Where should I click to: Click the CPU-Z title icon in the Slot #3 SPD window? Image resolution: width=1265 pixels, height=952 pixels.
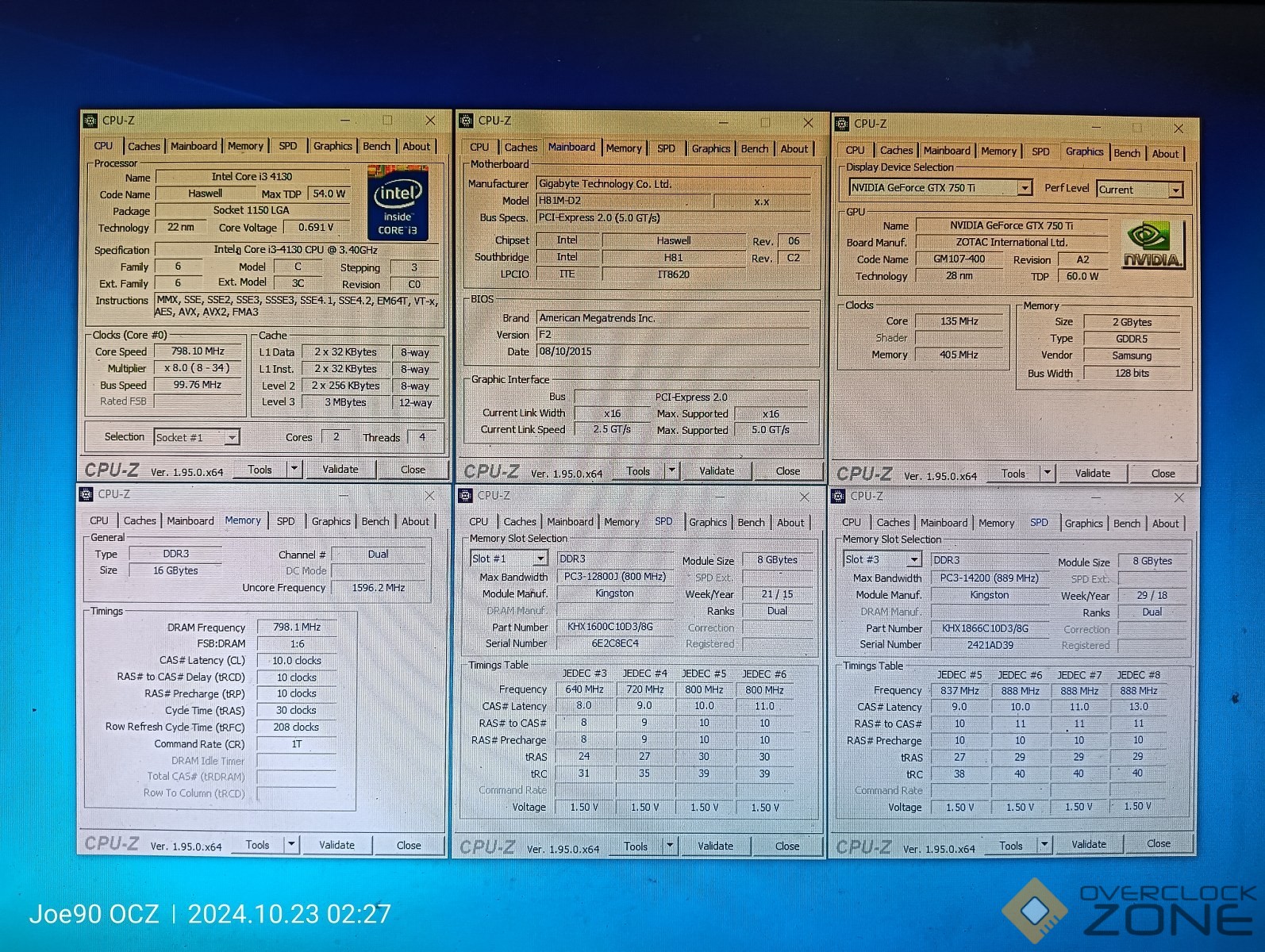pos(839,497)
